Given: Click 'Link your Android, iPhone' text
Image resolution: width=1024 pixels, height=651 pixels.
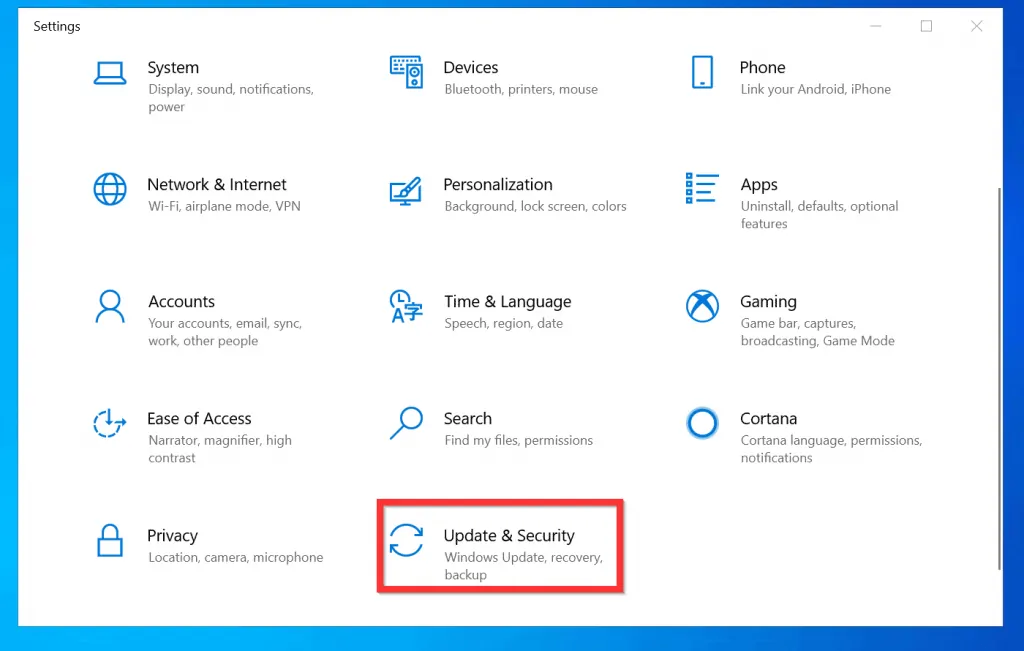Looking at the screenshot, I should tap(816, 89).
